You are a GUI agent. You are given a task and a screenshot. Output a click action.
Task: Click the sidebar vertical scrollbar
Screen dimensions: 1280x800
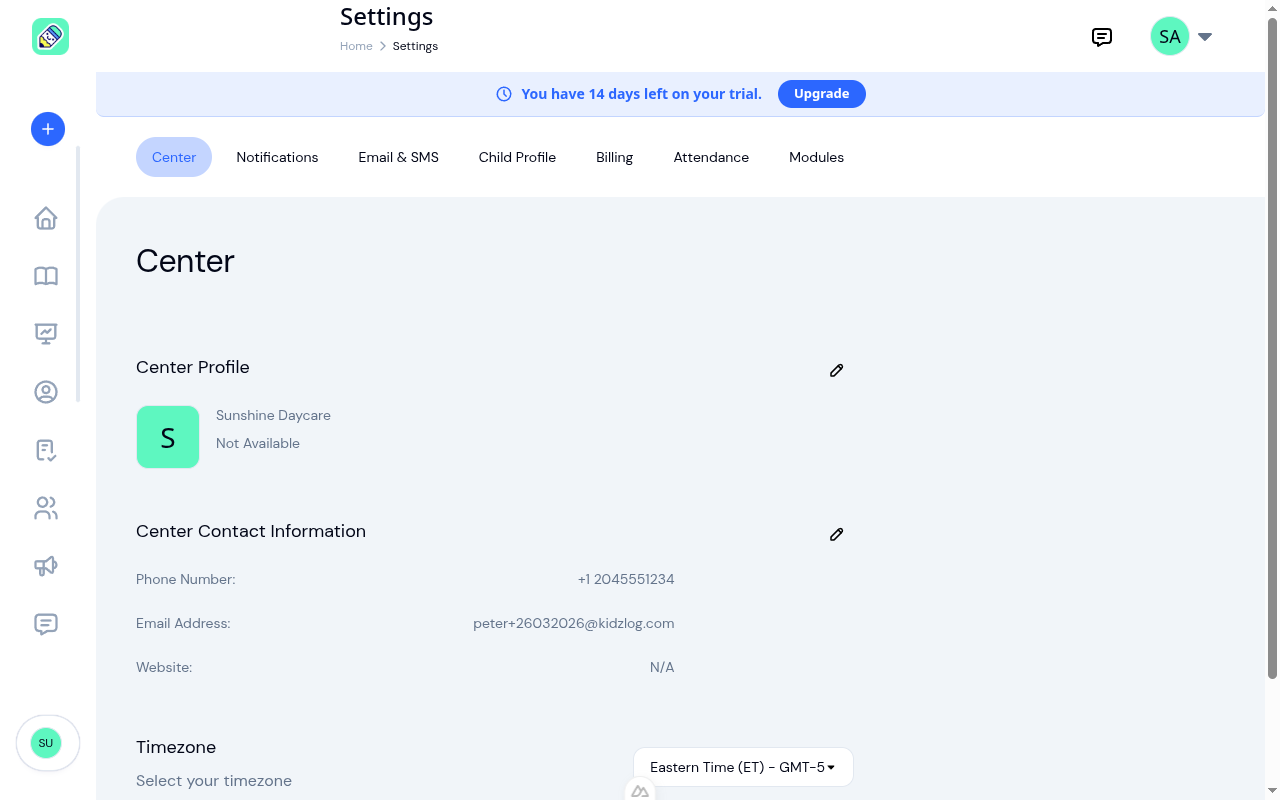coord(77,274)
